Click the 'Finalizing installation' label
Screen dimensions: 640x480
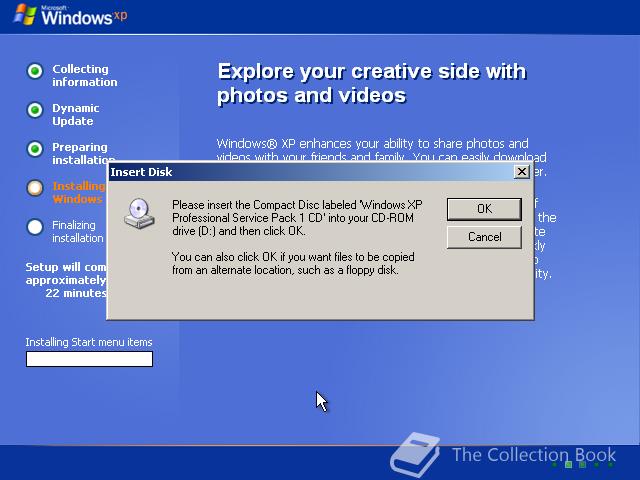78,231
